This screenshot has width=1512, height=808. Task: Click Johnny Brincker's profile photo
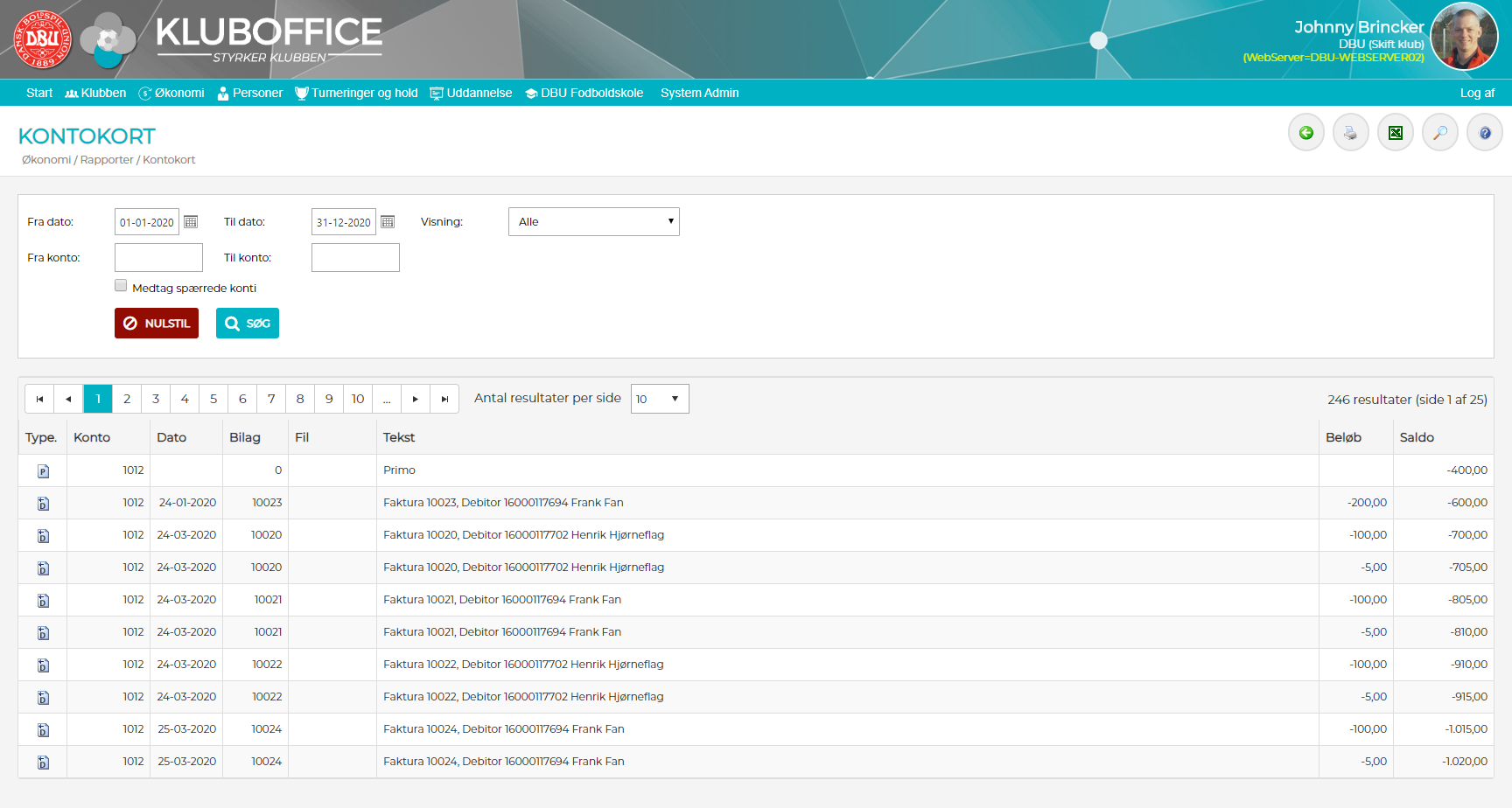pos(1463,37)
